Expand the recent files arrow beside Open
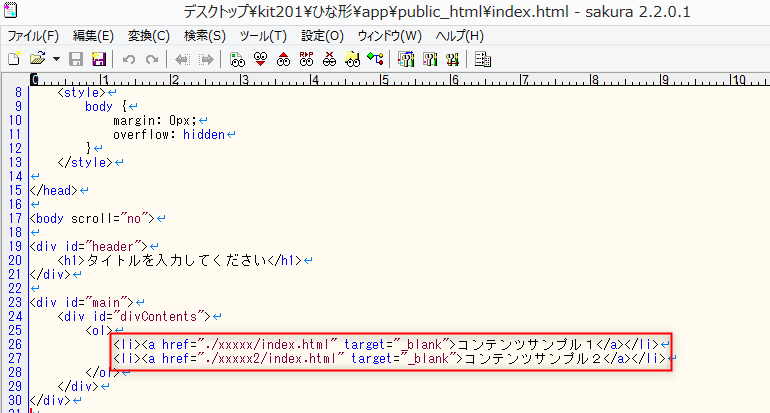Viewport: 770px width, 413px height. point(56,59)
